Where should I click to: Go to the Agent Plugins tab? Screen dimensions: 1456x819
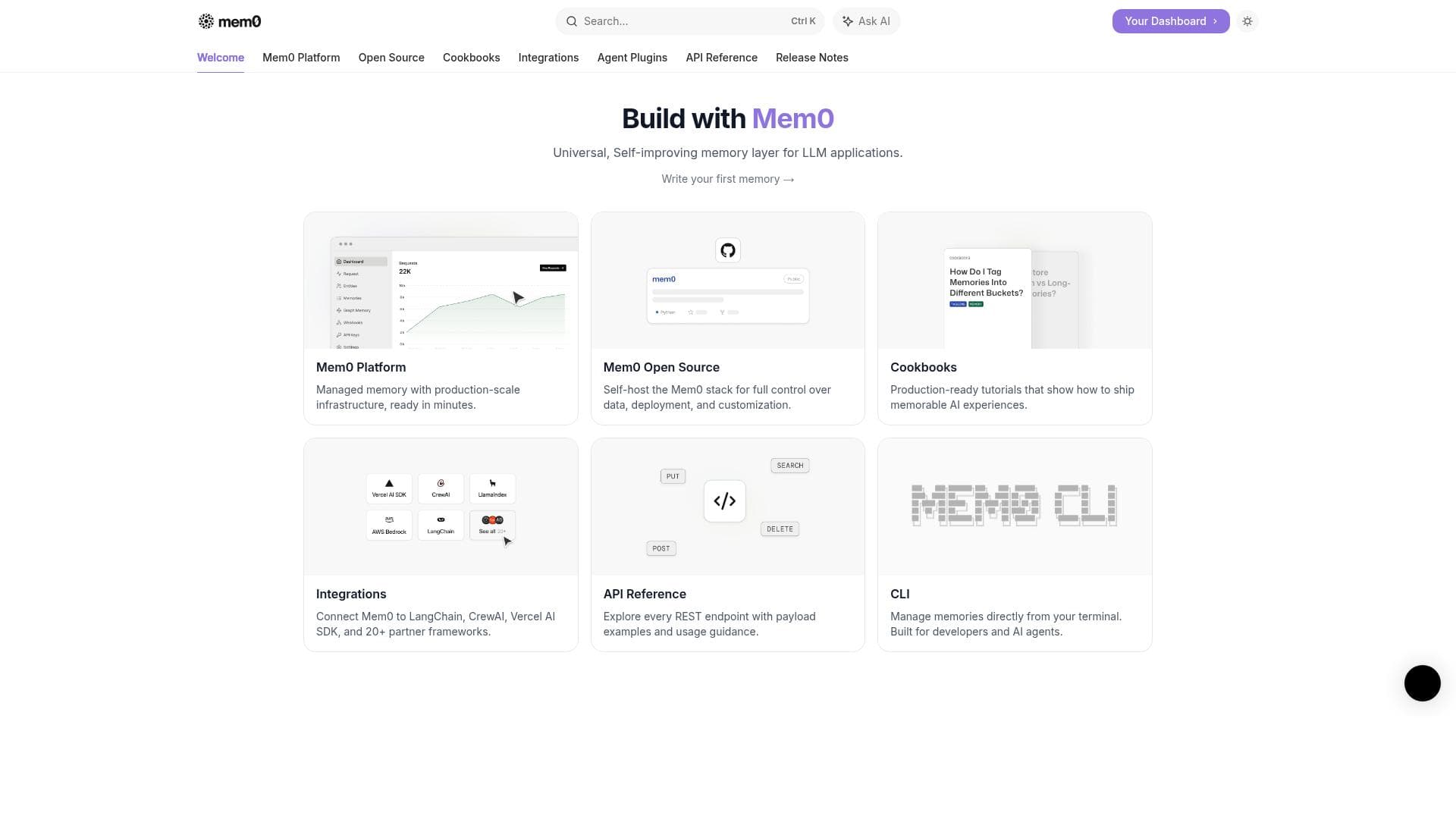632,58
